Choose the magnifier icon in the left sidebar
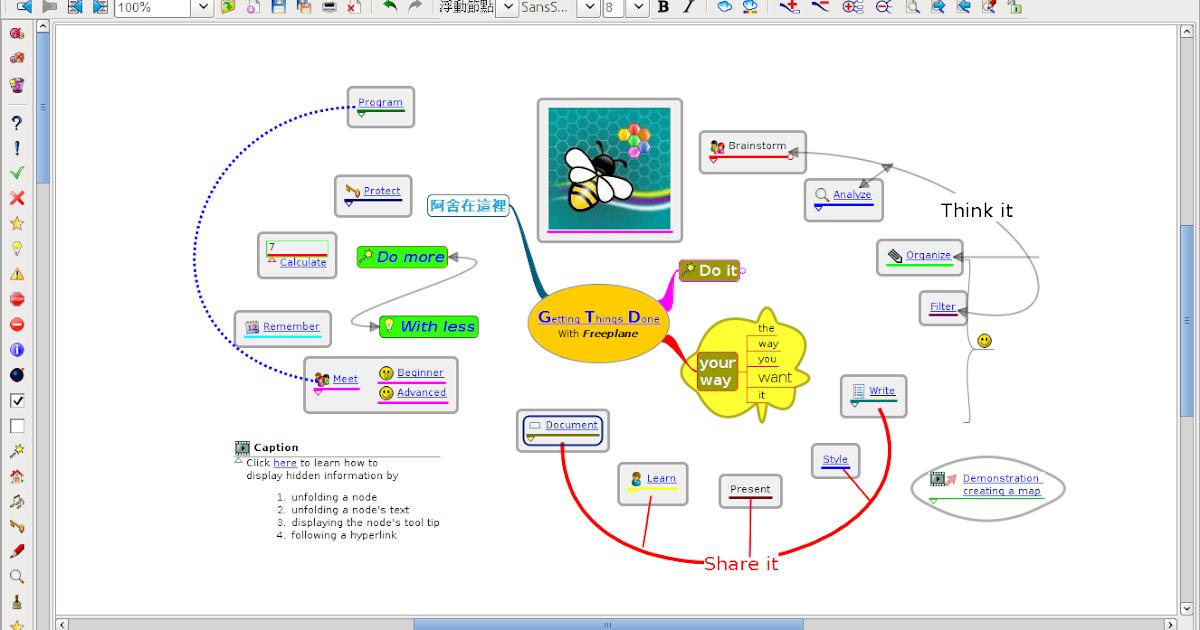Viewport: 1200px width, 630px height. (x=16, y=577)
